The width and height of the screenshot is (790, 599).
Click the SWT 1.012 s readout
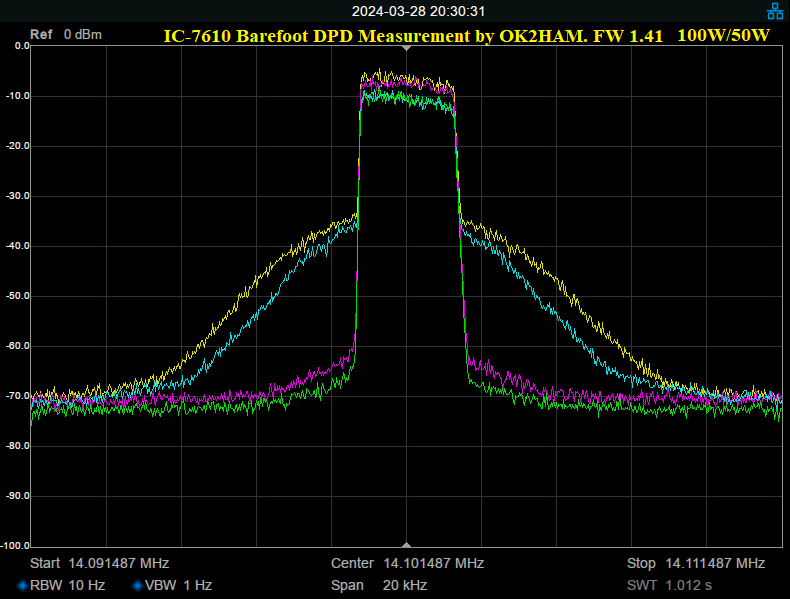[669, 585]
